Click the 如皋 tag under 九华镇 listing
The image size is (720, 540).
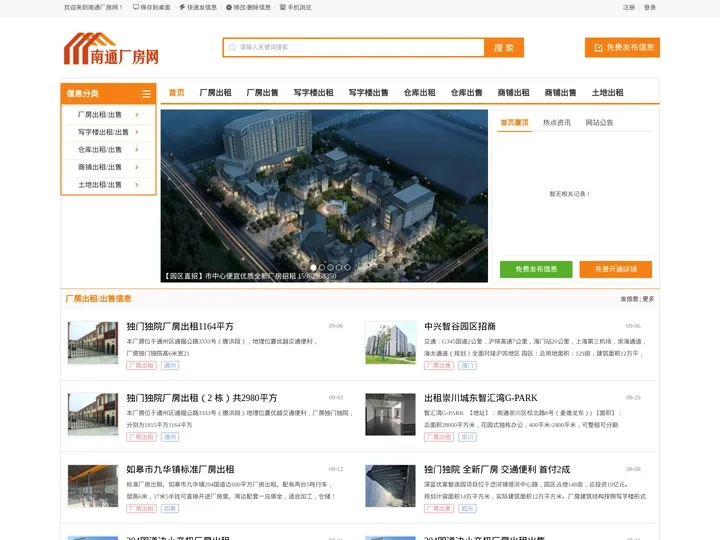click(x=170, y=509)
